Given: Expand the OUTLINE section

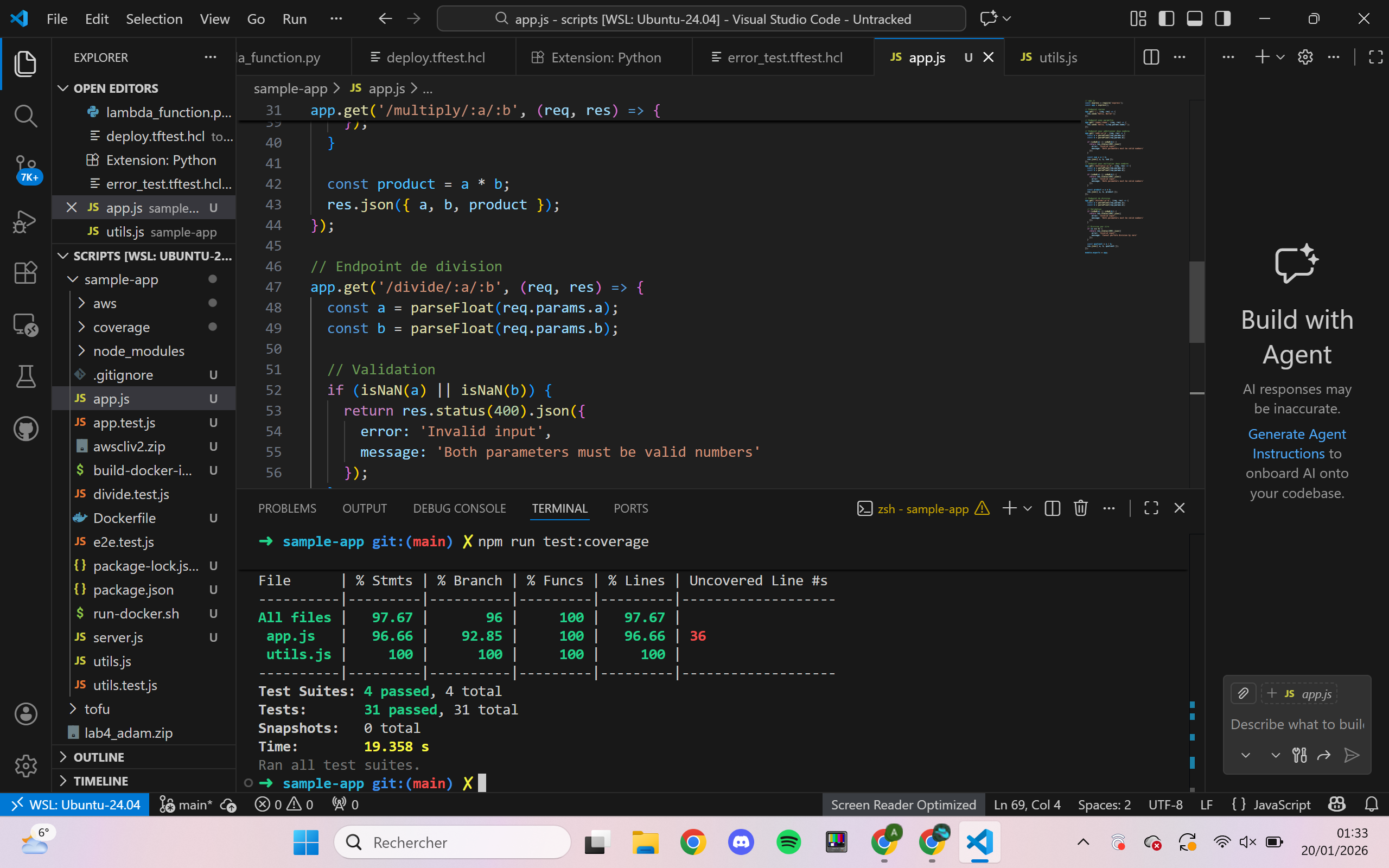Looking at the screenshot, I should pyautogui.click(x=99, y=757).
